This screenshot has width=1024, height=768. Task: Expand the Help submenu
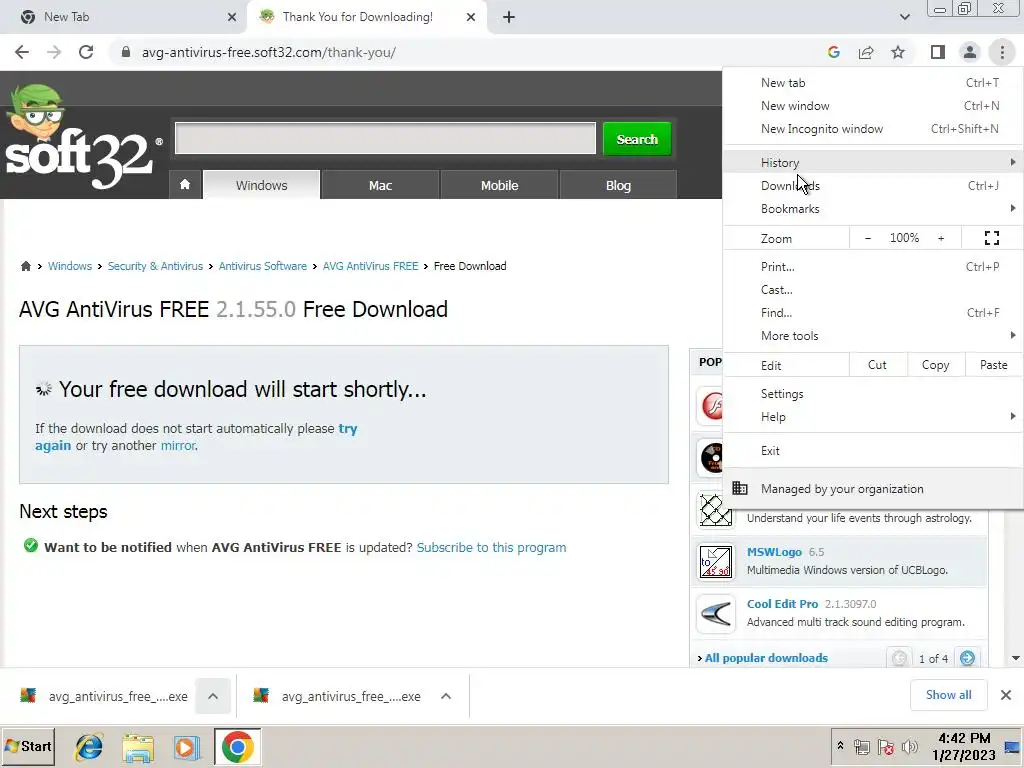pos(872,417)
